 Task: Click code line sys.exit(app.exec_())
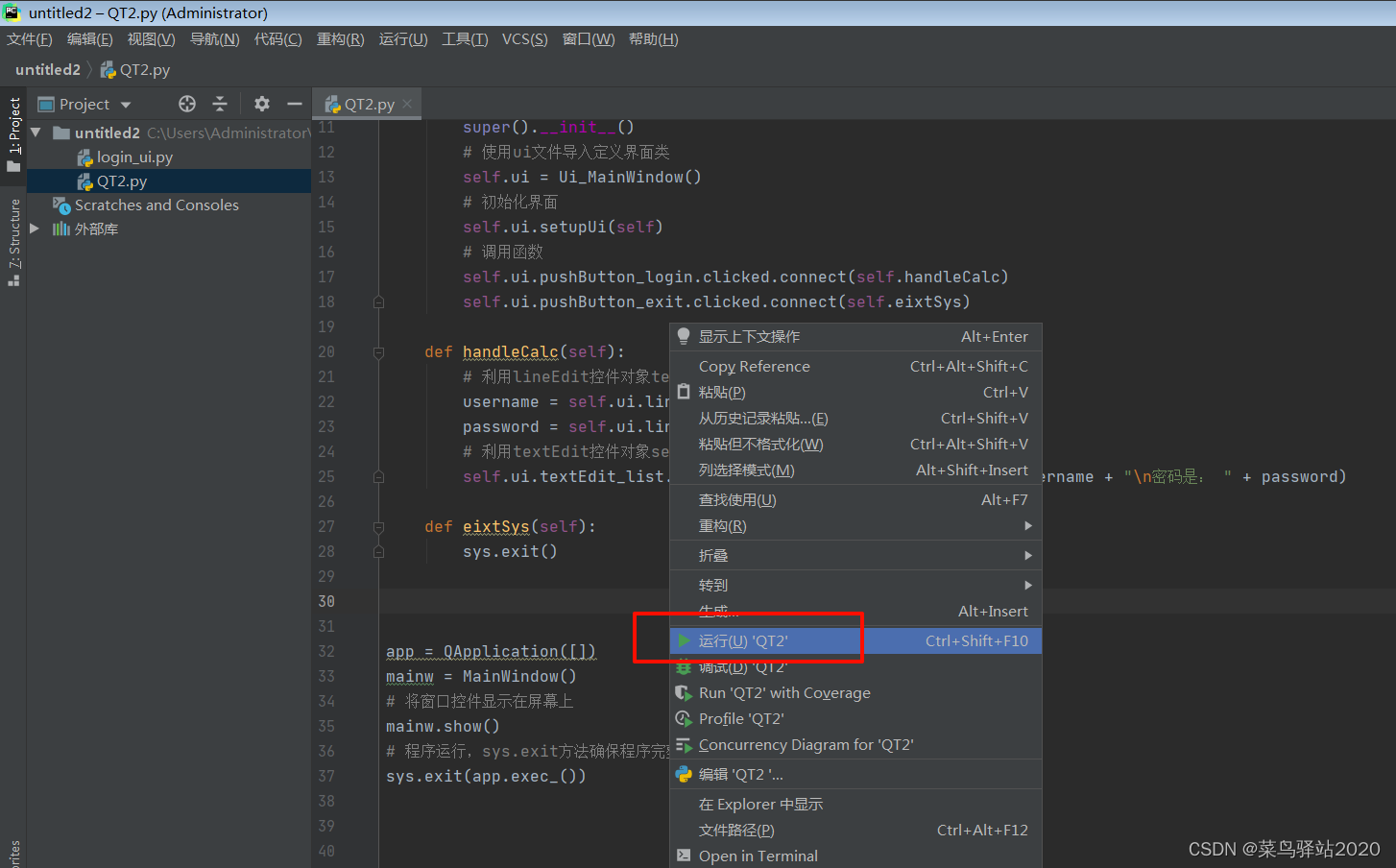click(x=486, y=776)
